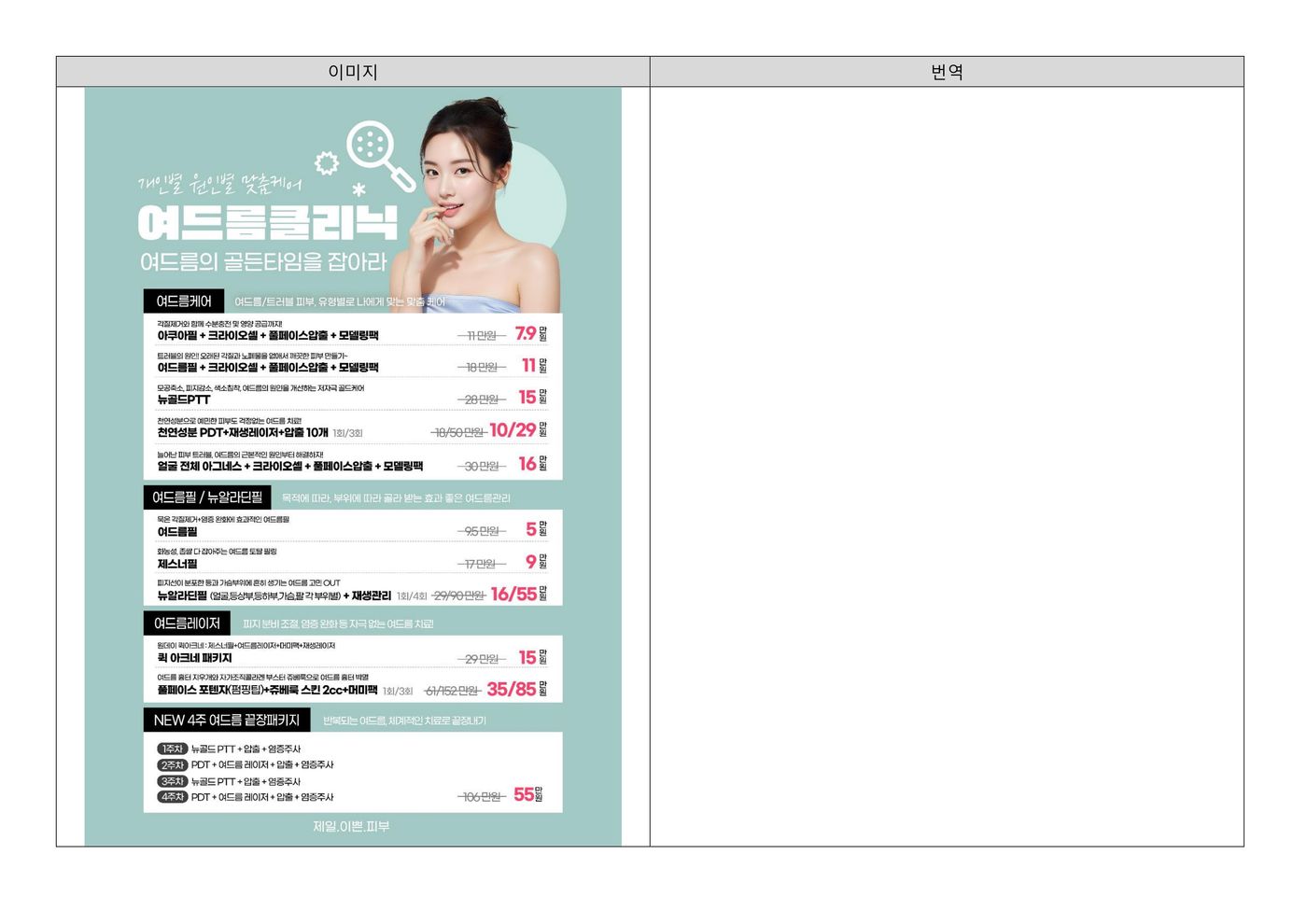Click the gear-shaped germ icon beside the magnifier
Viewport: 1307px width, 924px height.
coord(326,163)
